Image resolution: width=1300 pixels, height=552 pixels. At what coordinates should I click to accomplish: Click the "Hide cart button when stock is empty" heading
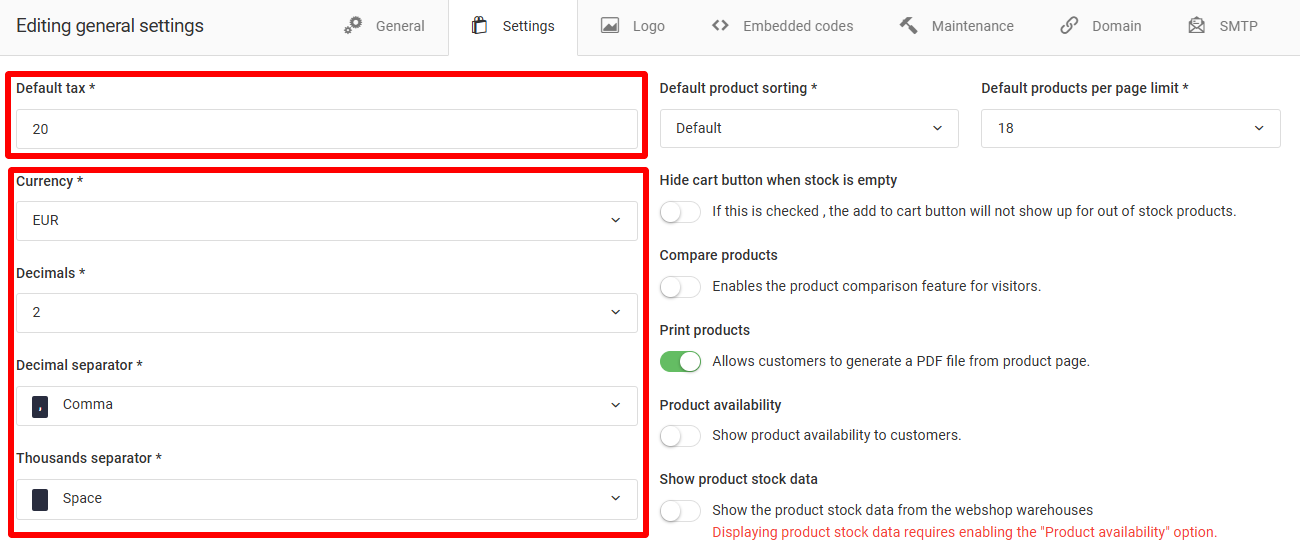pos(778,180)
